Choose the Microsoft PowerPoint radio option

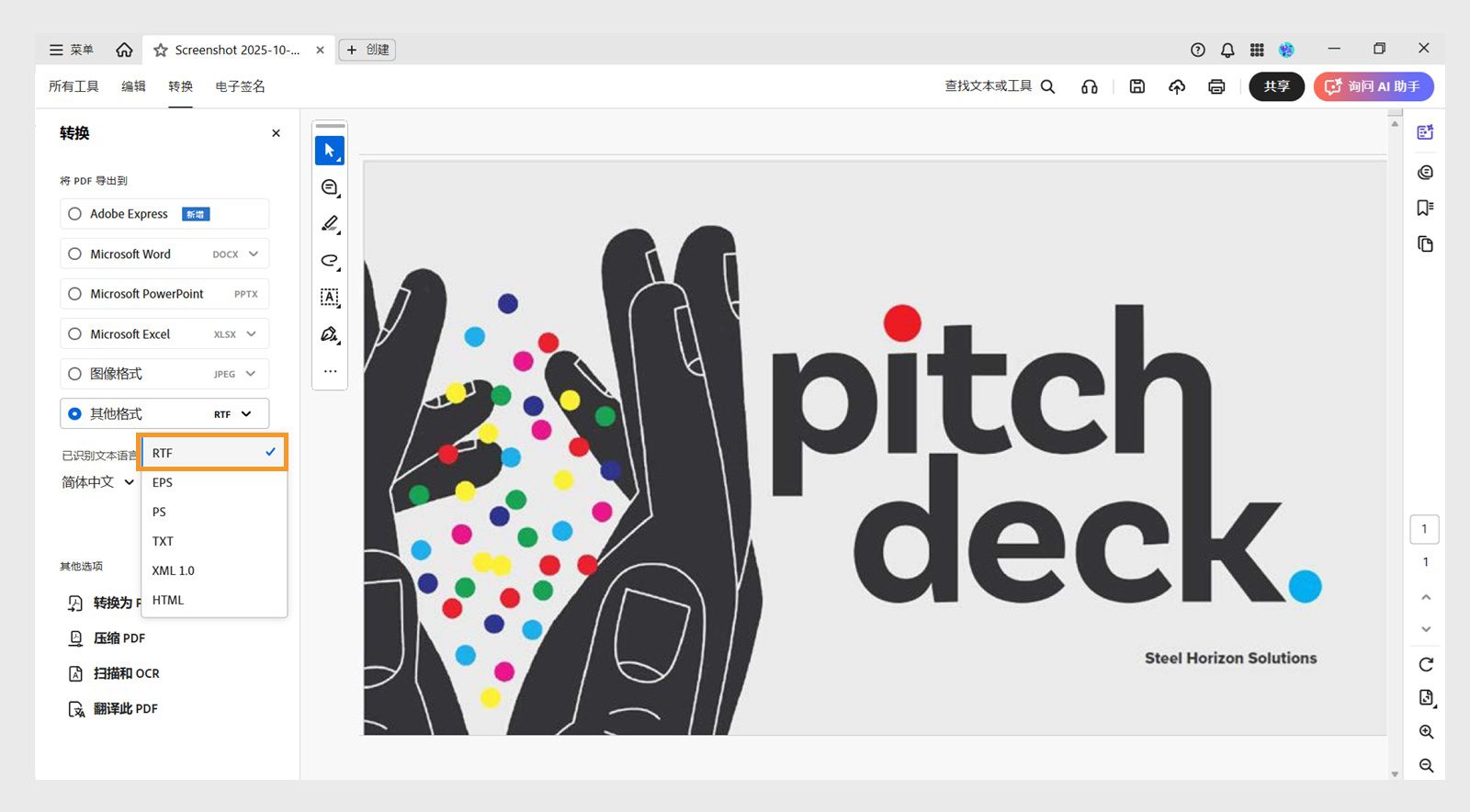click(75, 294)
